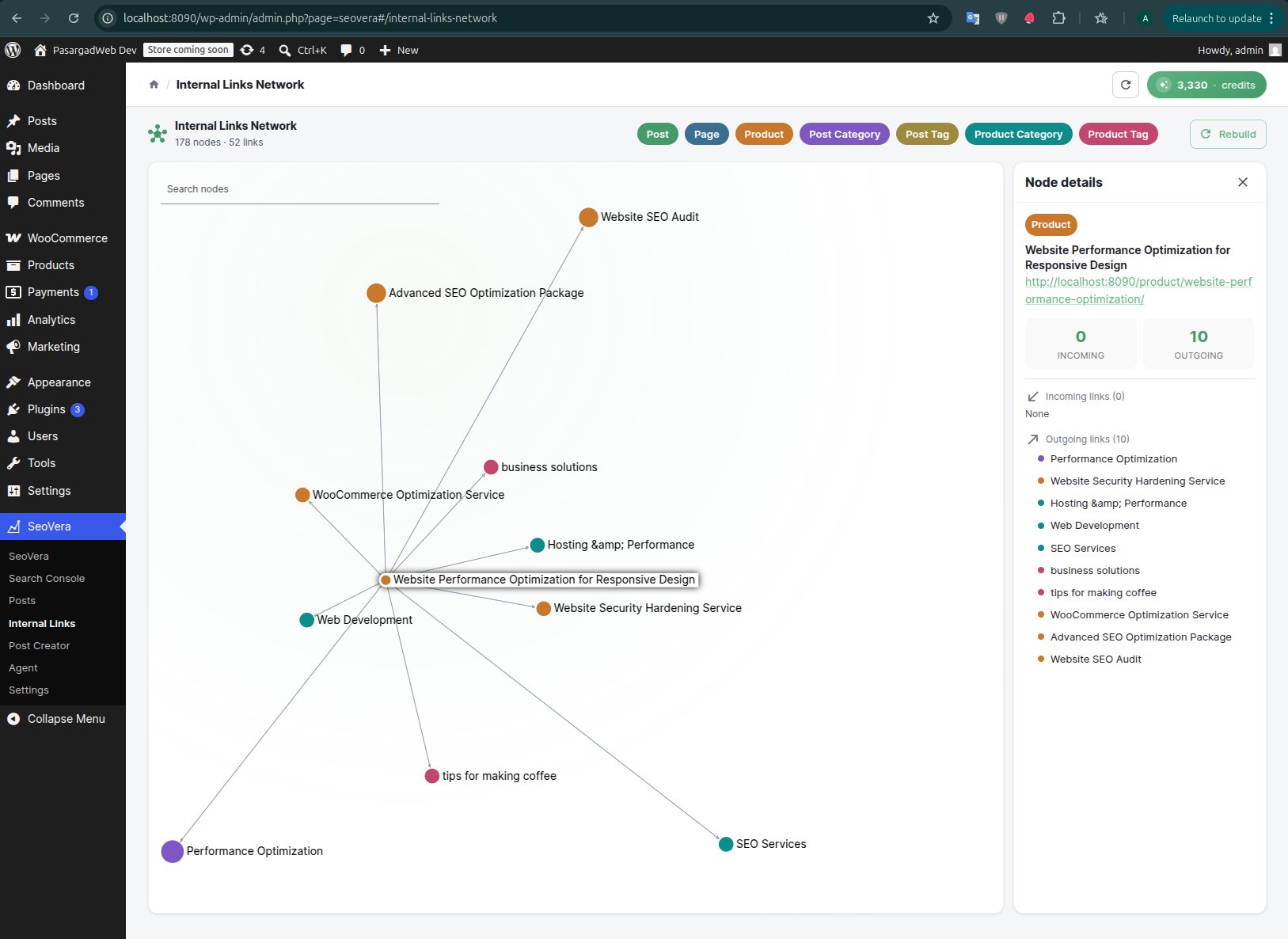Click the Web Development node circle
Viewport: 1288px width, 939px height.
(x=306, y=620)
